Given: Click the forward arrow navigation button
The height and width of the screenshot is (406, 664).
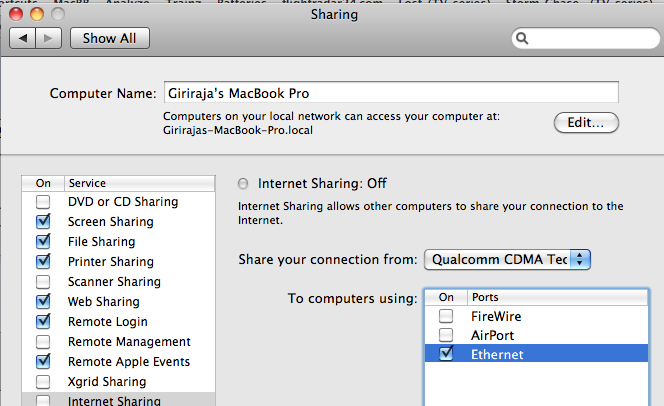Looking at the screenshot, I should (x=49, y=39).
